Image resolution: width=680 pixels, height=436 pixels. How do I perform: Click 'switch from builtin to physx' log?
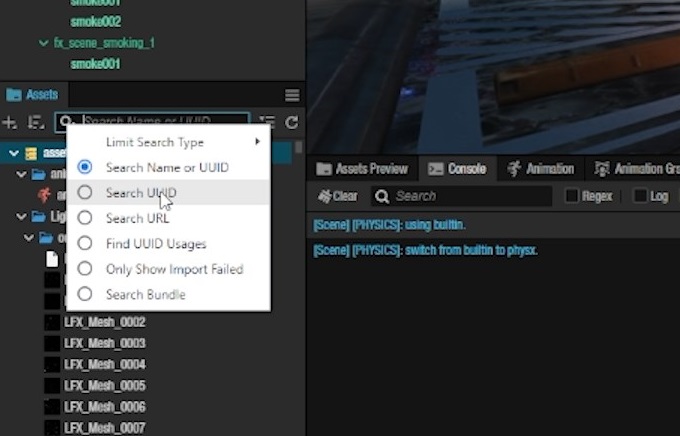click(425, 250)
